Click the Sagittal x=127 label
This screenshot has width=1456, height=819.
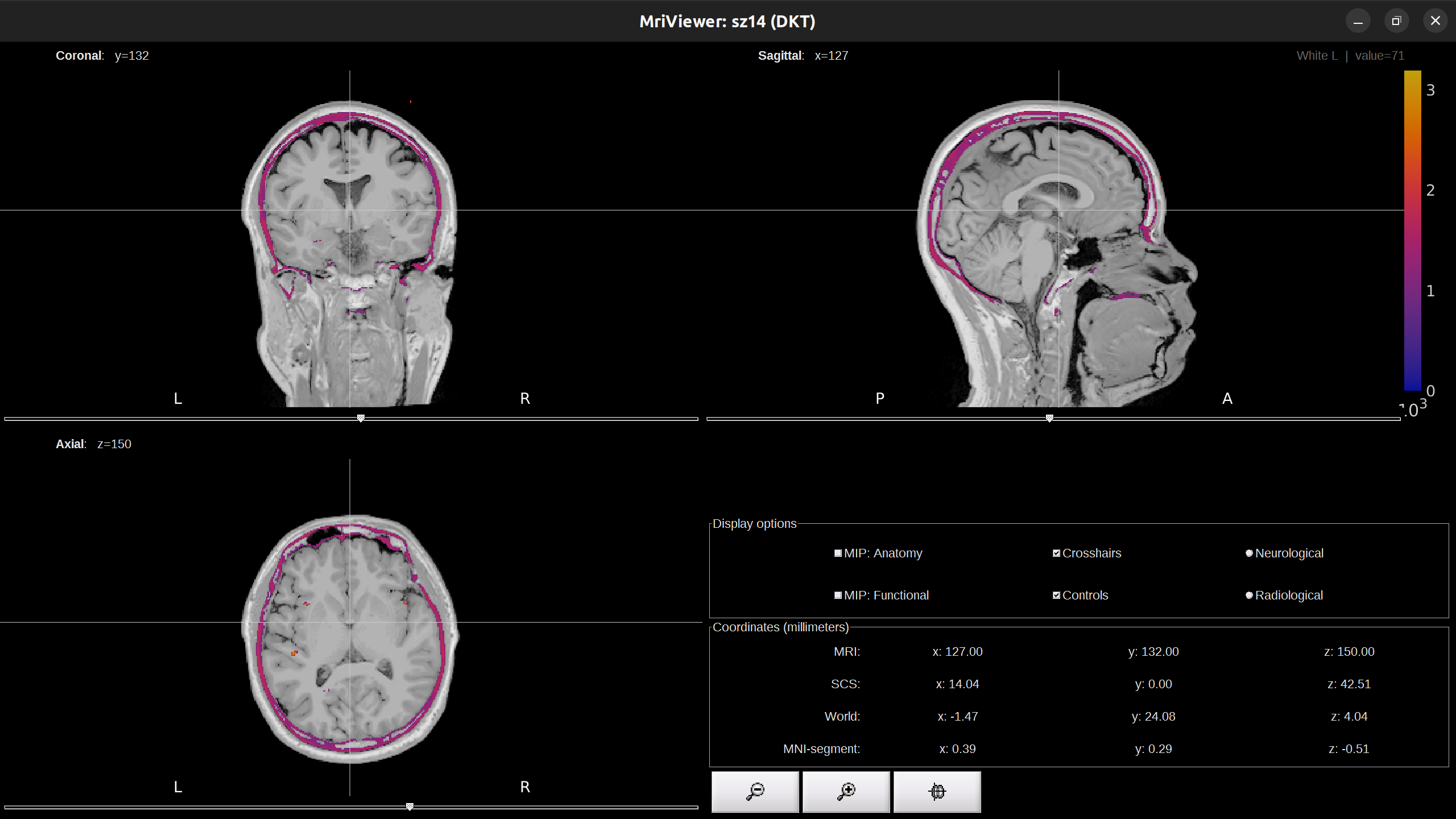click(803, 56)
